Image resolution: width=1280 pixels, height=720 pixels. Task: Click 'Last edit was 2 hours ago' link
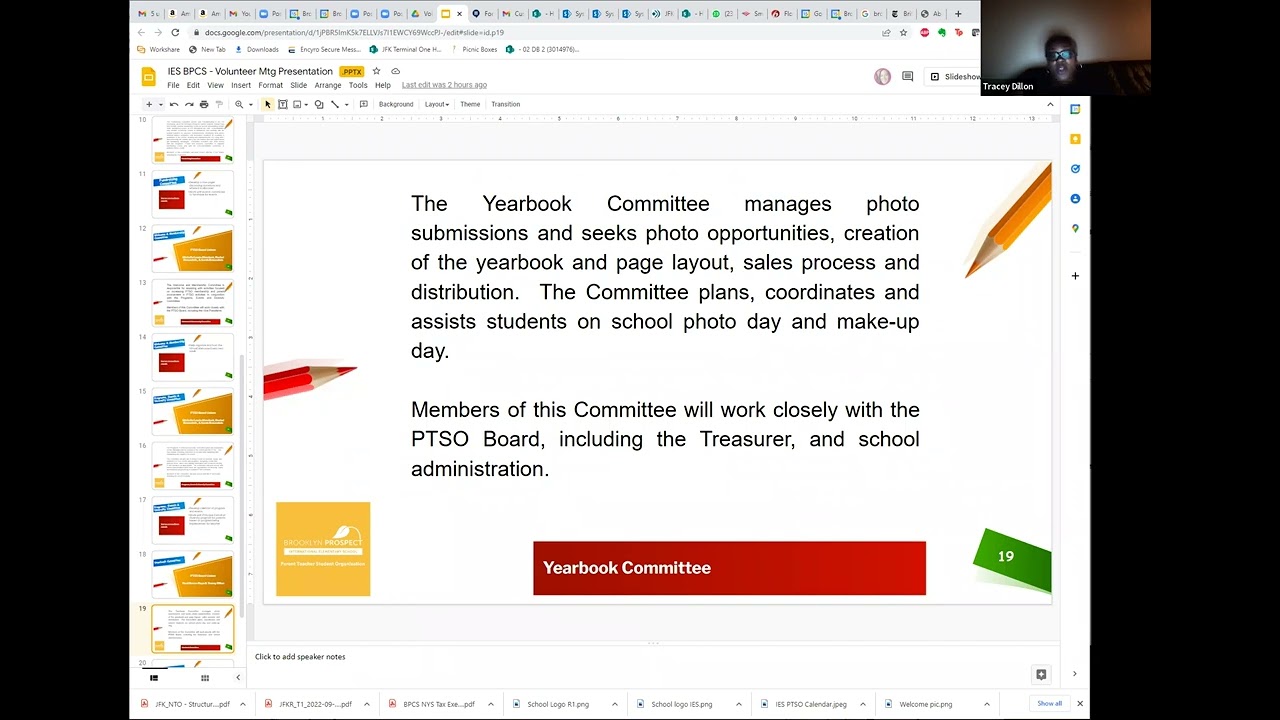pyautogui.click(x=444, y=85)
